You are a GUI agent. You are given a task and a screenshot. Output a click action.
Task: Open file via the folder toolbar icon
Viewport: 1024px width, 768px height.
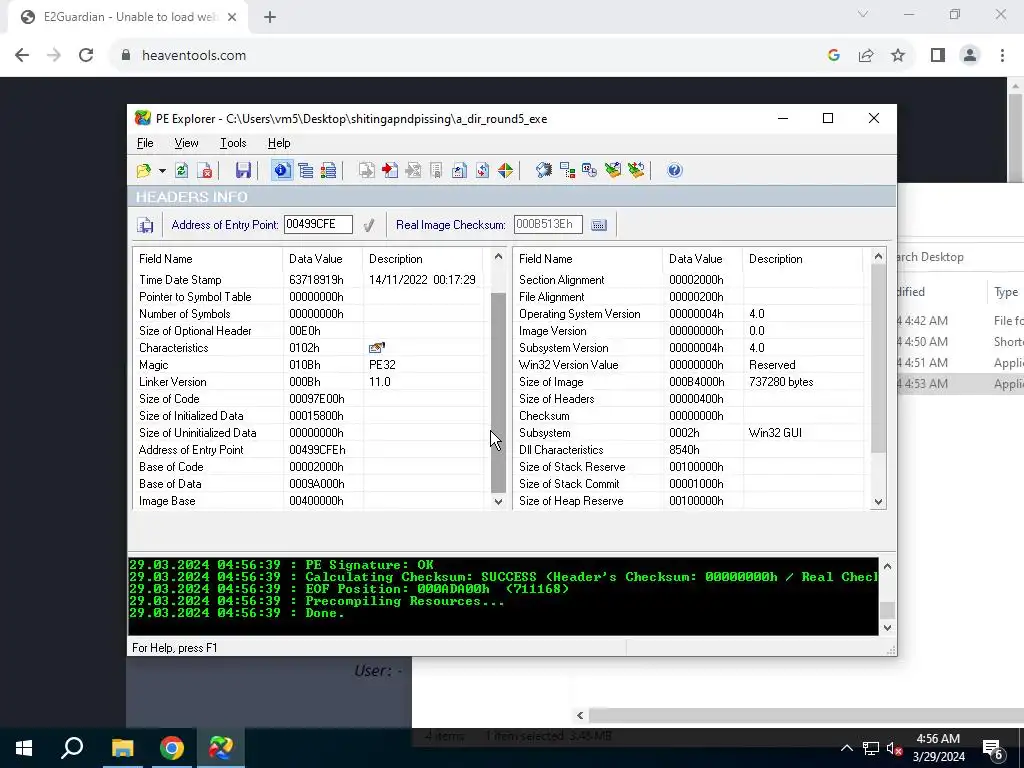click(144, 170)
